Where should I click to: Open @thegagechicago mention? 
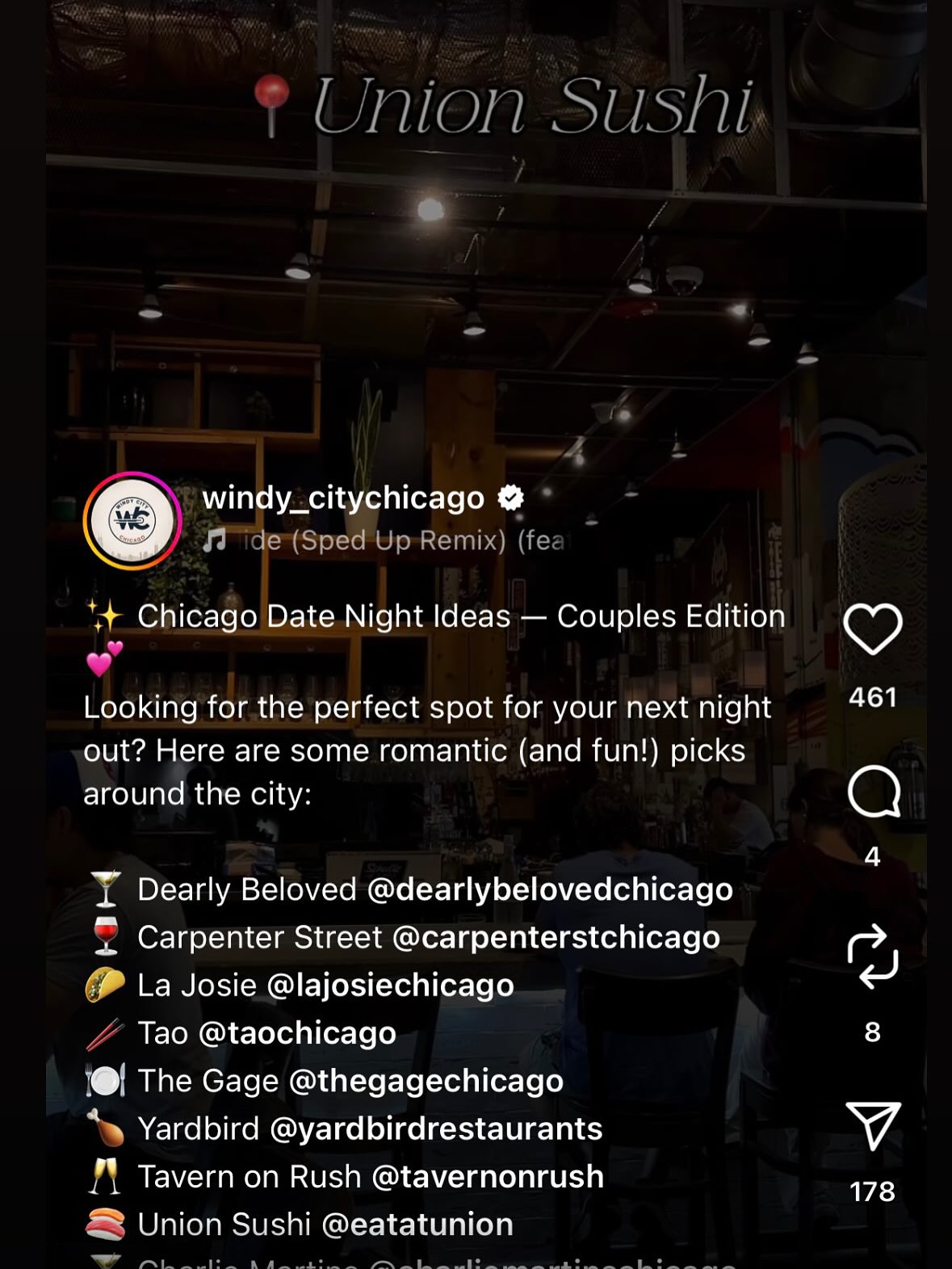(426, 1081)
